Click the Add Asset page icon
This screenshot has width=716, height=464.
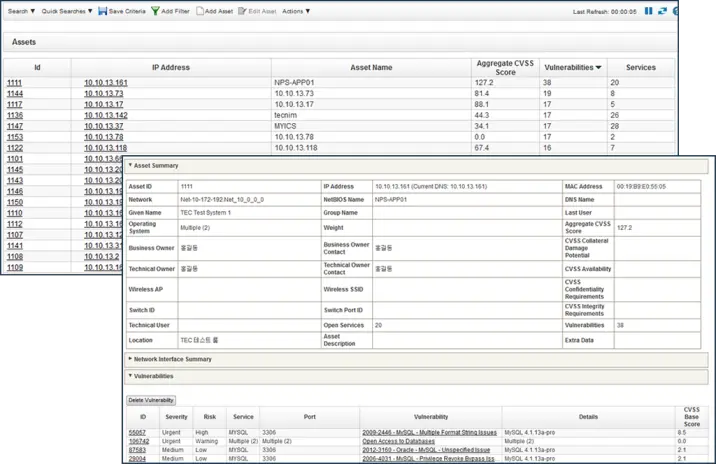click(199, 11)
